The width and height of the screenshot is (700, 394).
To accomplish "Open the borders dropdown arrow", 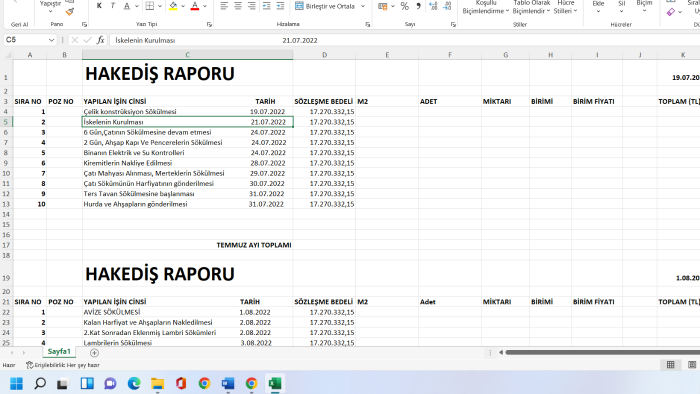I will click(x=159, y=6).
